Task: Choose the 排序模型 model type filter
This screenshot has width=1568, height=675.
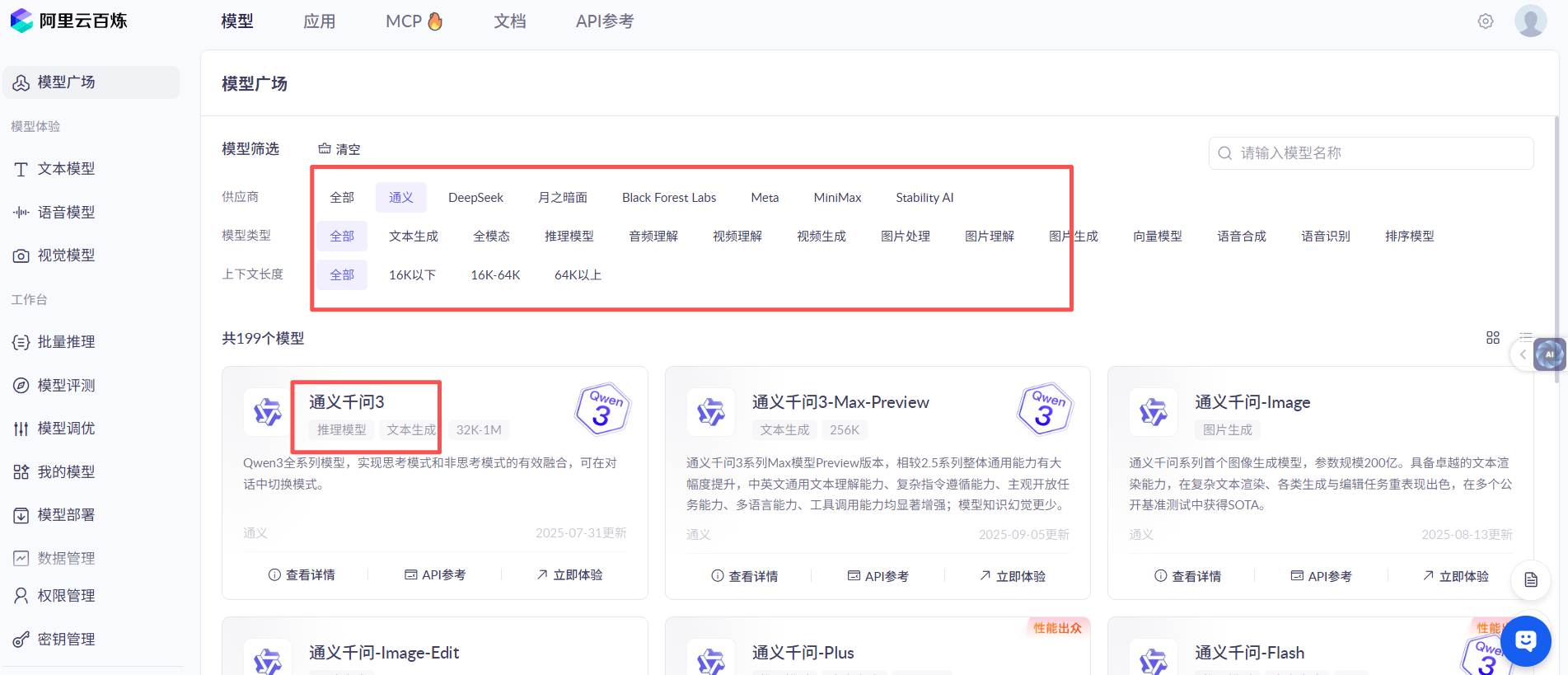Action: click(1410, 237)
